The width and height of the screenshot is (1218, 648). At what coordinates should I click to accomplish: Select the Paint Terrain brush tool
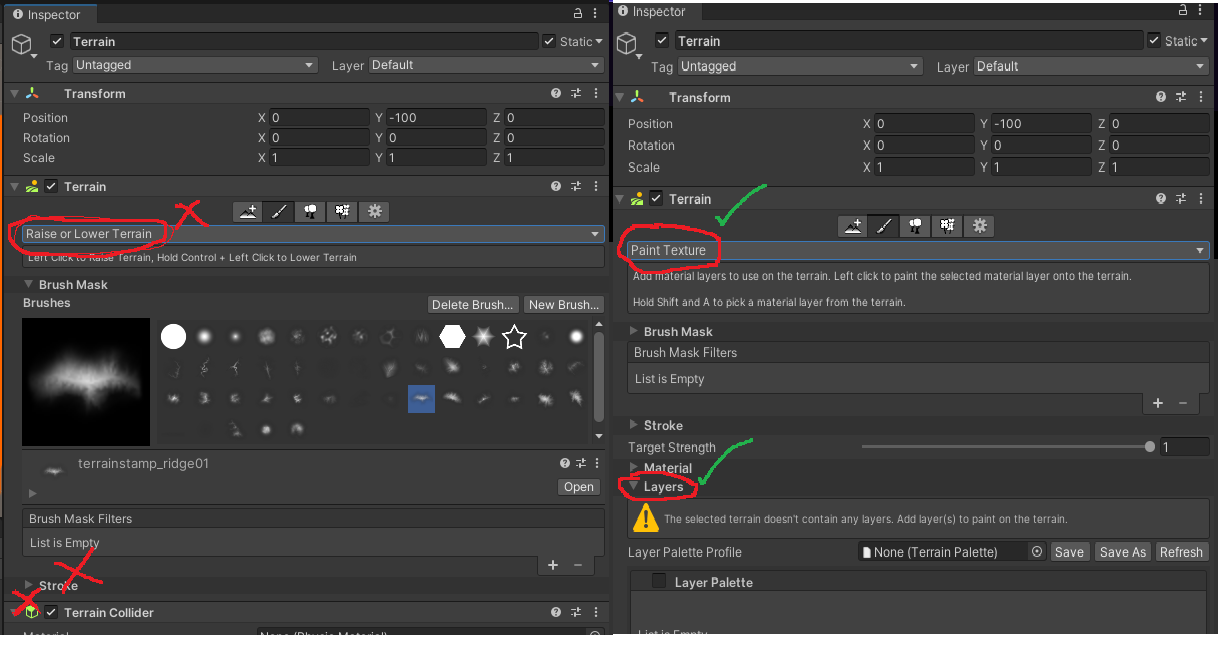click(x=280, y=211)
